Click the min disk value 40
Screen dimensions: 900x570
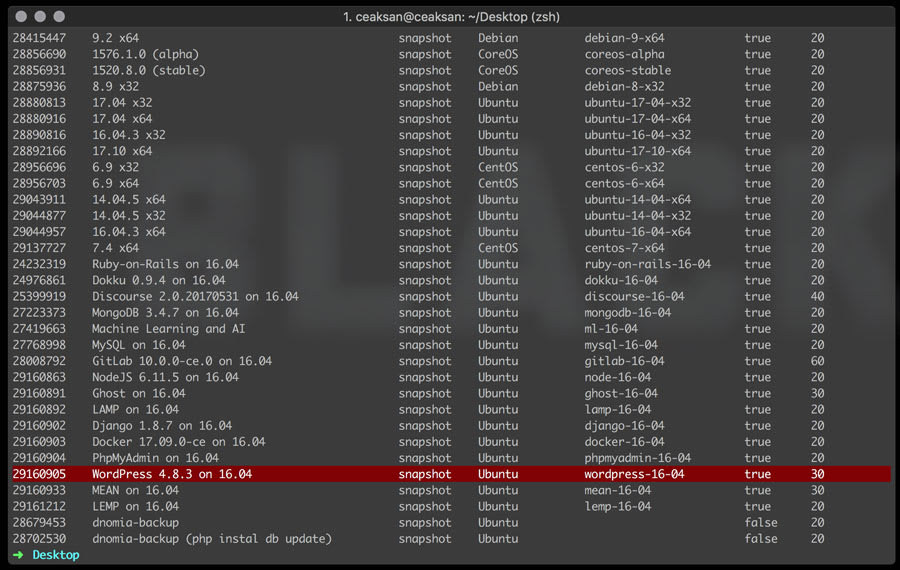pyautogui.click(x=817, y=296)
